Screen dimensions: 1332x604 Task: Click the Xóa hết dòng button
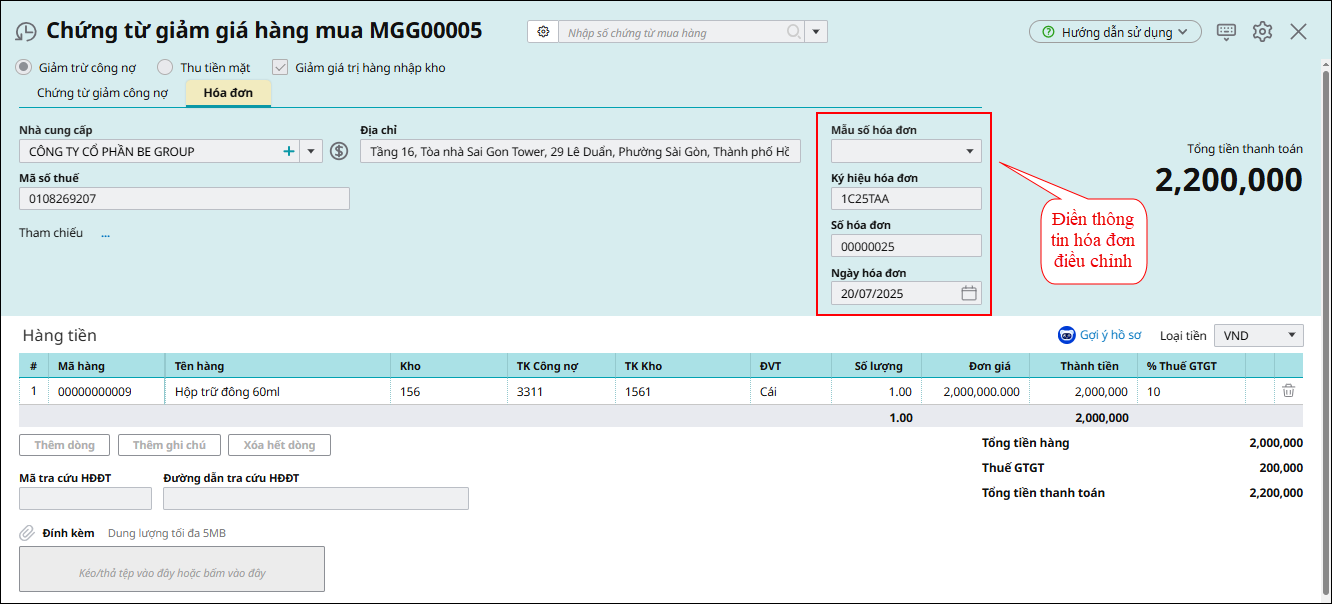pyautogui.click(x=279, y=445)
